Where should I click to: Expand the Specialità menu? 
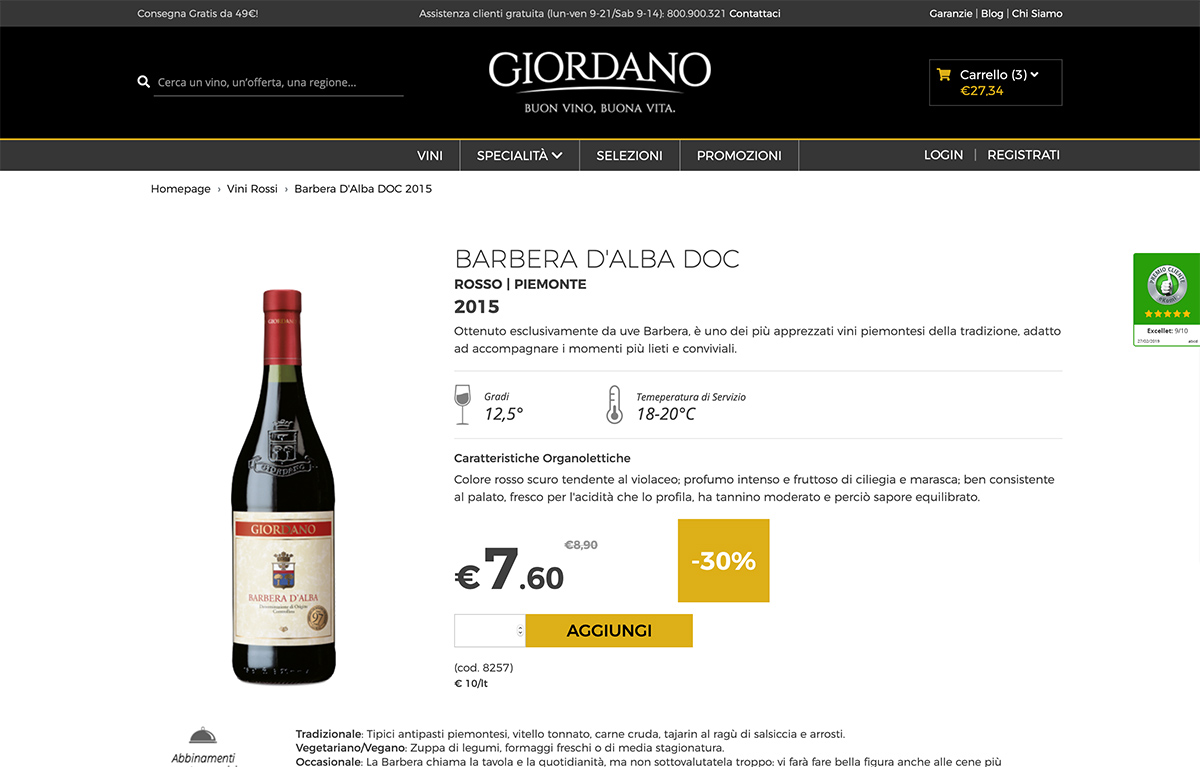519,155
